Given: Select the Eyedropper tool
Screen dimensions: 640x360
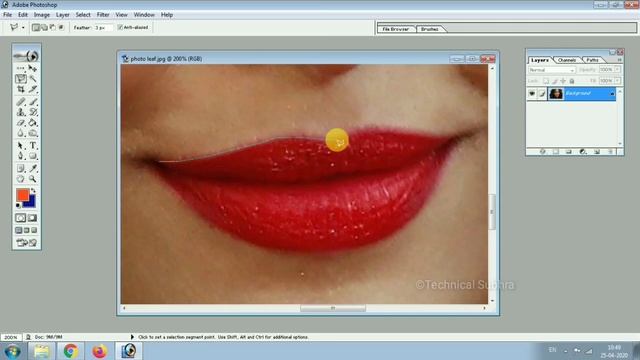Looking at the screenshot, I should coord(33,168).
